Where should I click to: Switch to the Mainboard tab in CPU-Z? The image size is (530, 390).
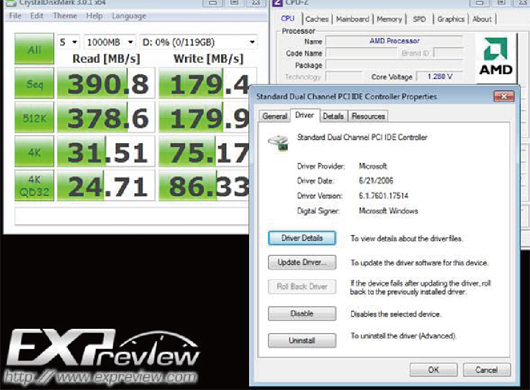click(353, 19)
